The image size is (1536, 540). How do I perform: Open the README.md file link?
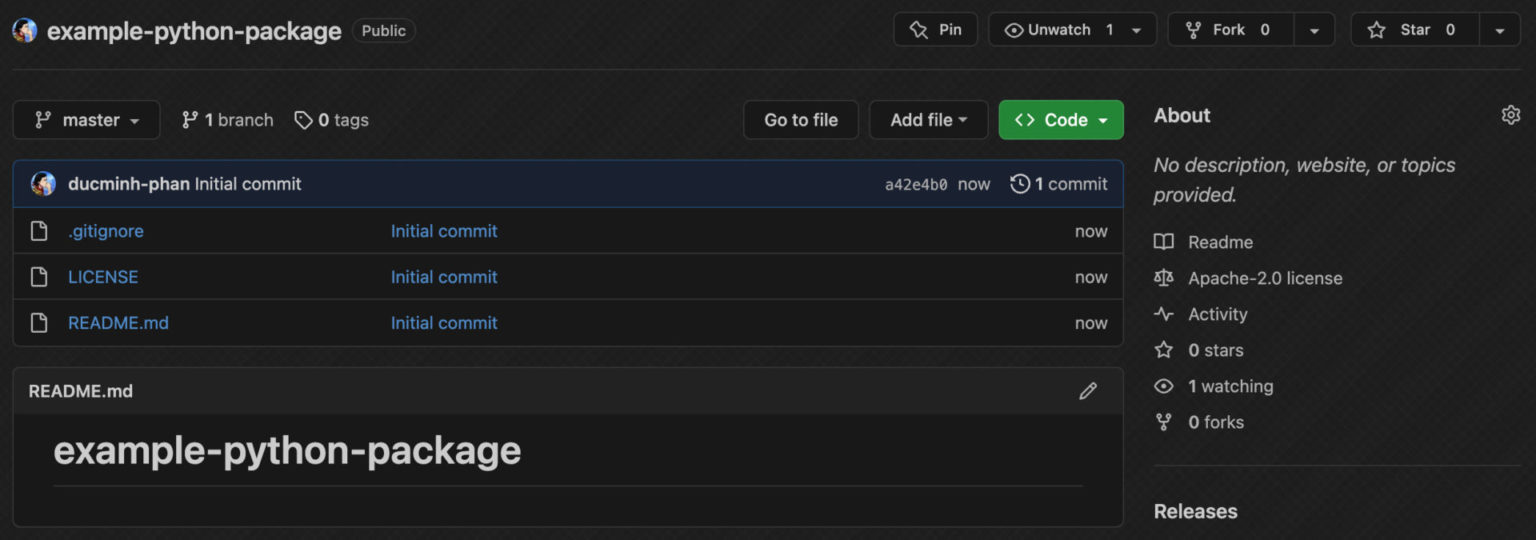point(118,323)
